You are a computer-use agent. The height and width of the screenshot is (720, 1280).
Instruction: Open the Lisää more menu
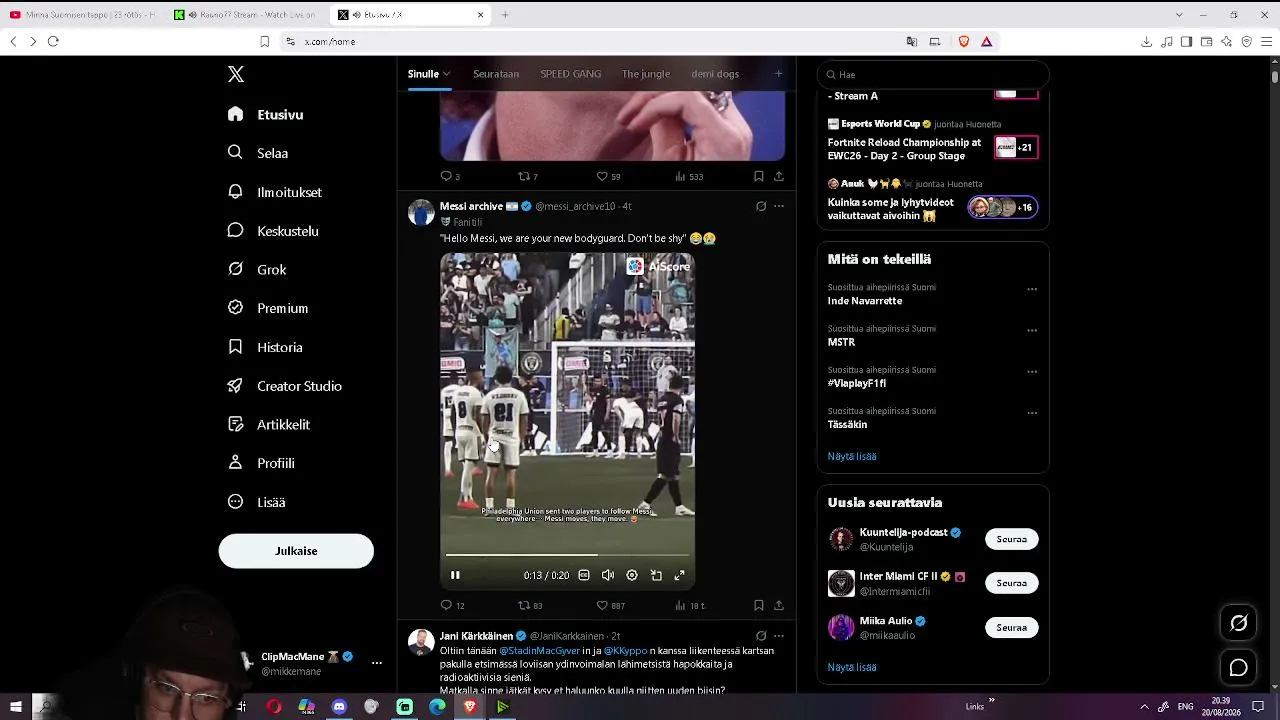pos(256,502)
